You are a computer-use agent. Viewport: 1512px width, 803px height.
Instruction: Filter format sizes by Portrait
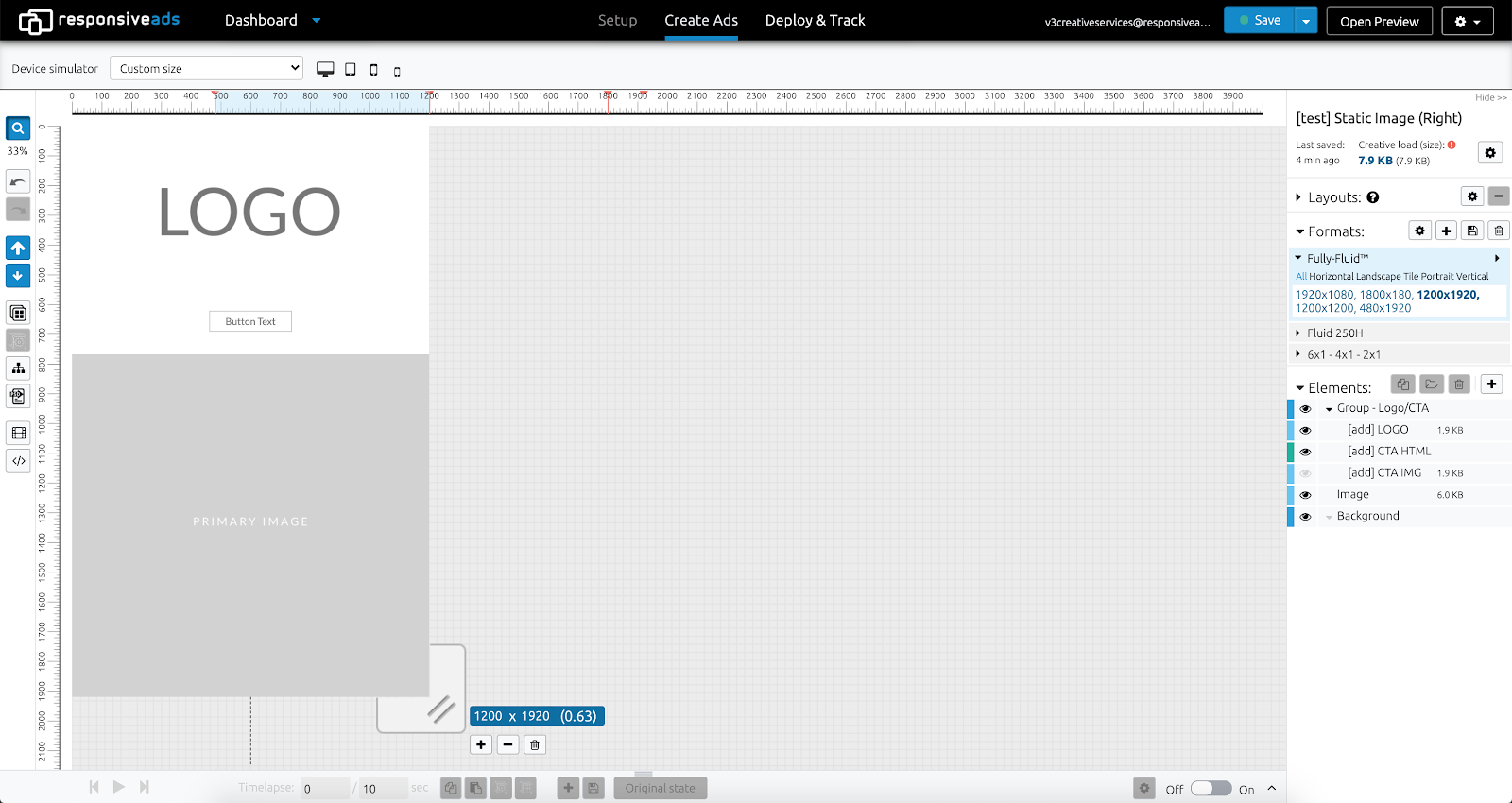1437,277
